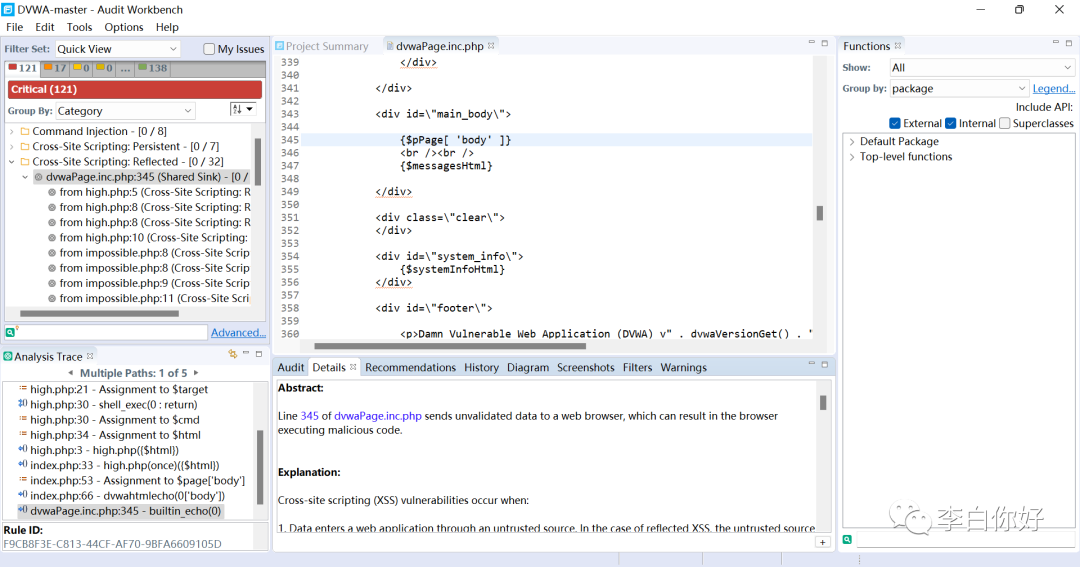Click the red Critical (121) header bar

pyautogui.click(x=135, y=89)
